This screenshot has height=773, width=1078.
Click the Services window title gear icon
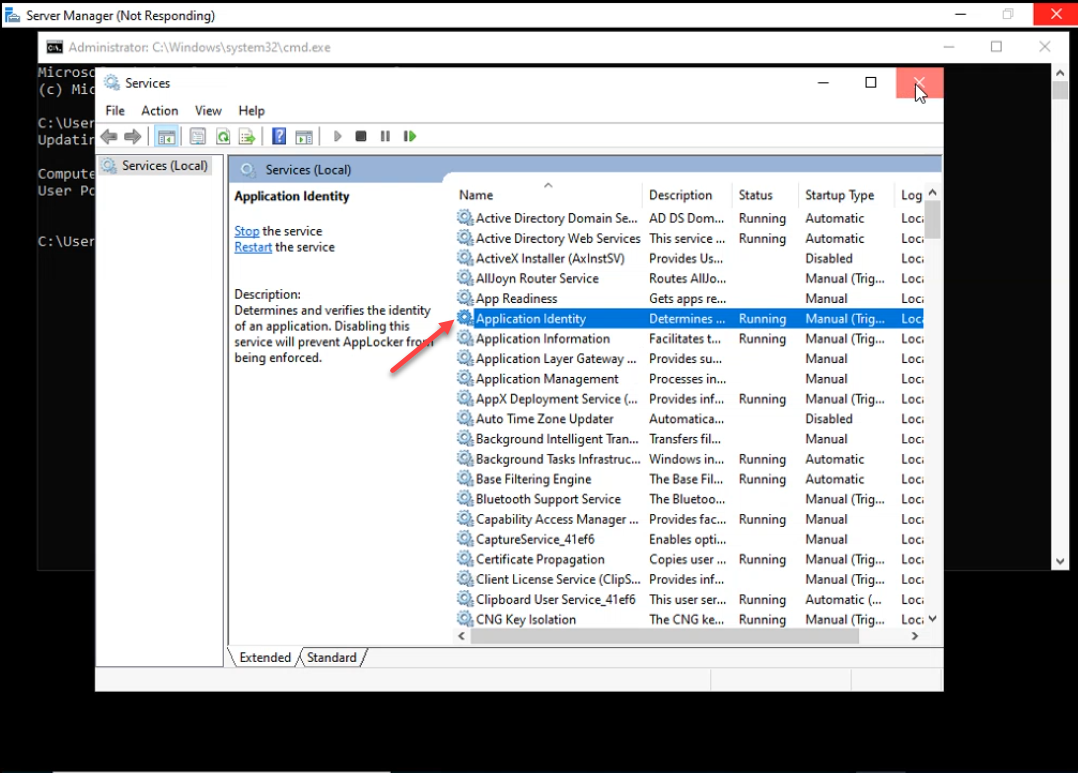point(111,83)
